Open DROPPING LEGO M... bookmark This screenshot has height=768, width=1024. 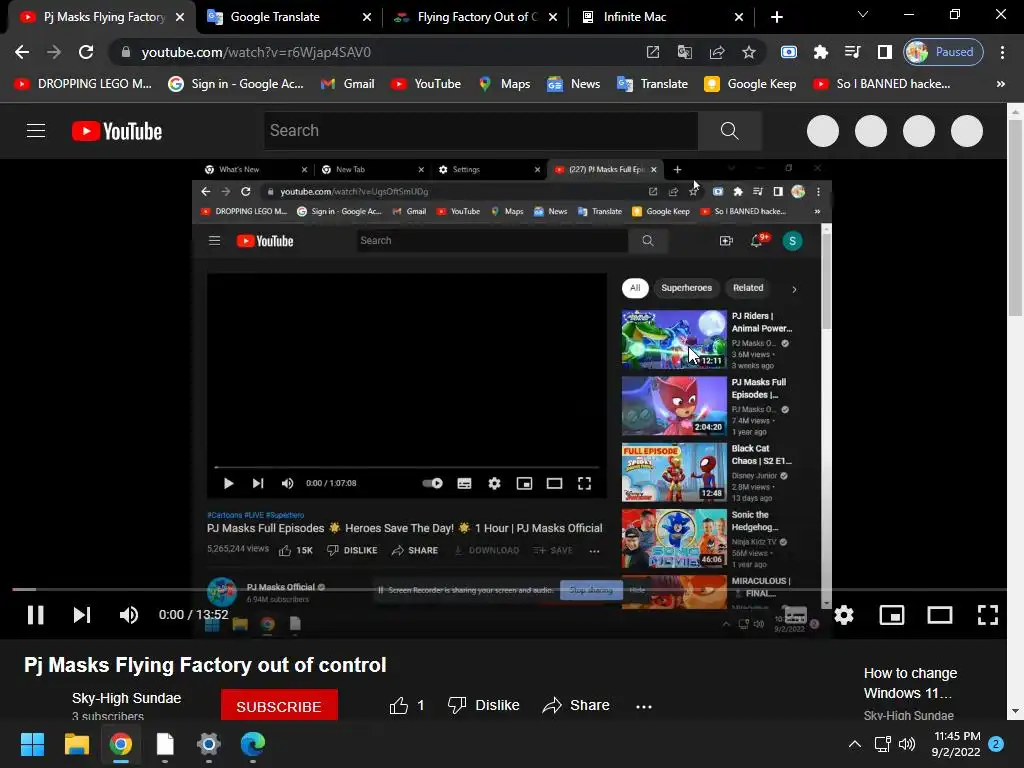point(83,84)
